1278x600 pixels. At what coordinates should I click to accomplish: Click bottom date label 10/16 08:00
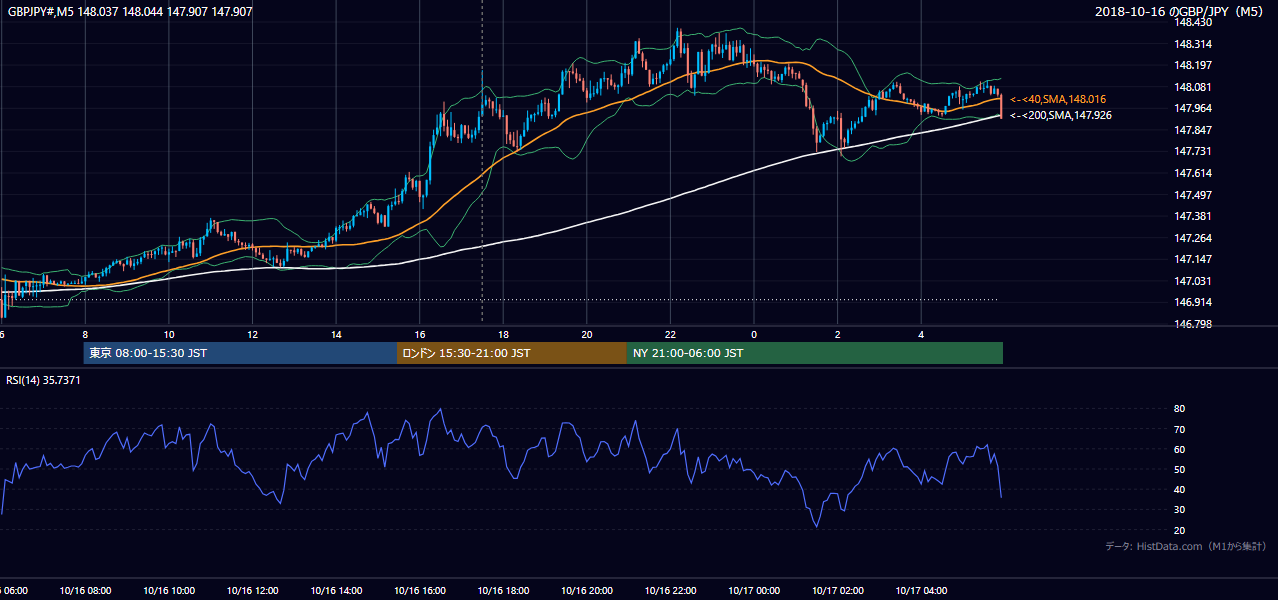(x=85, y=591)
